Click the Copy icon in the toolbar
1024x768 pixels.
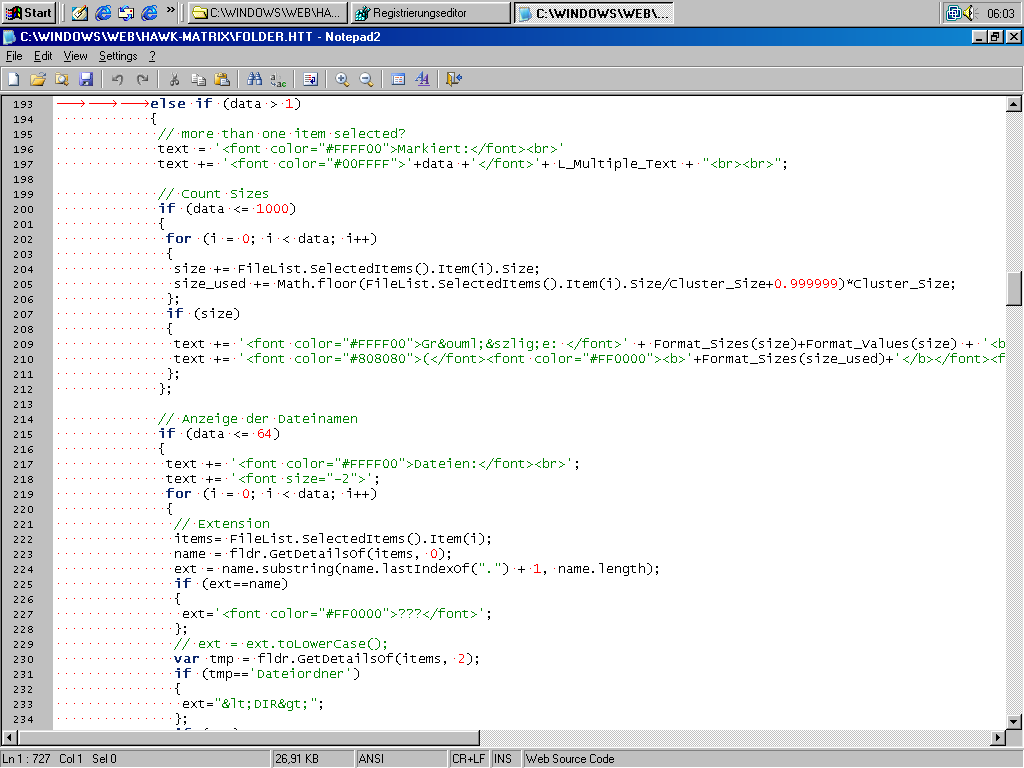[x=198, y=80]
